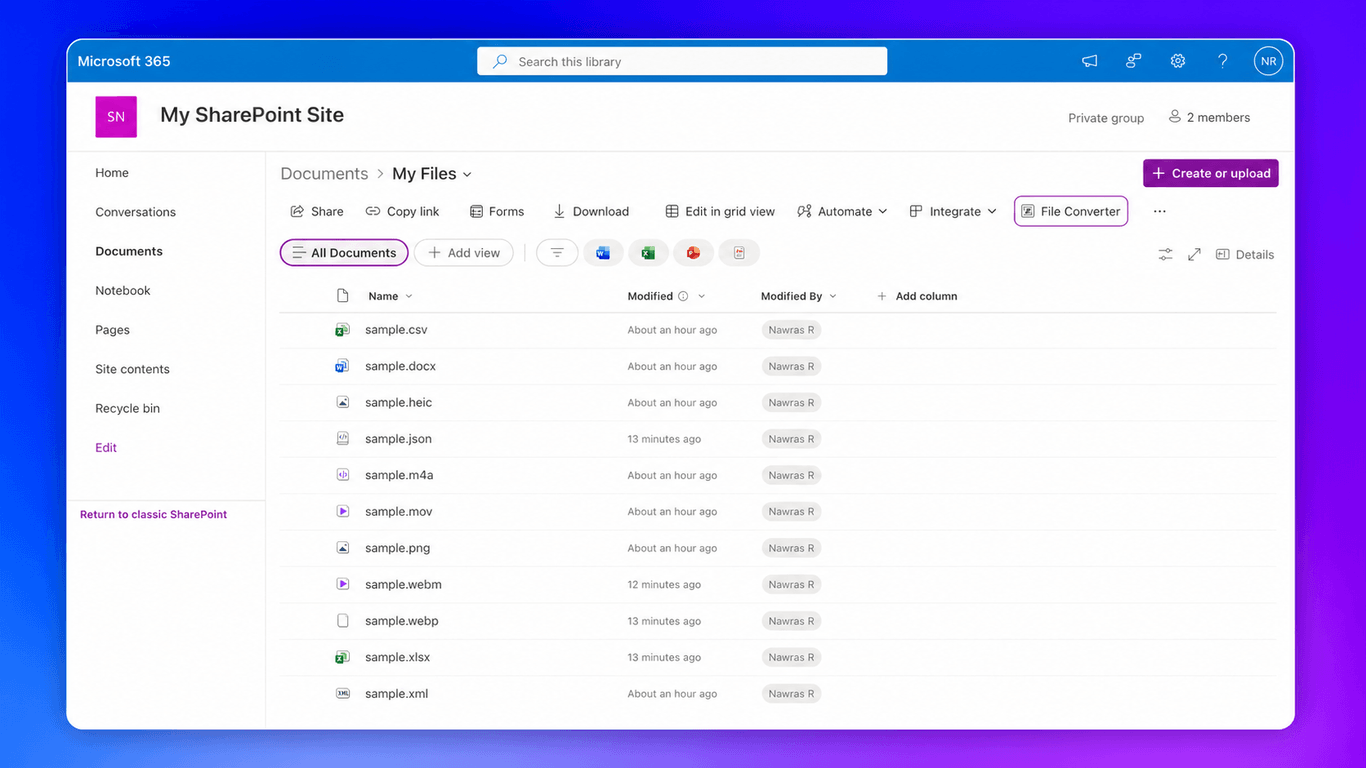Image resolution: width=1366 pixels, height=768 pixels.
Task: Expand content to full screen arrow icon
Action: tap(1194, 255)
